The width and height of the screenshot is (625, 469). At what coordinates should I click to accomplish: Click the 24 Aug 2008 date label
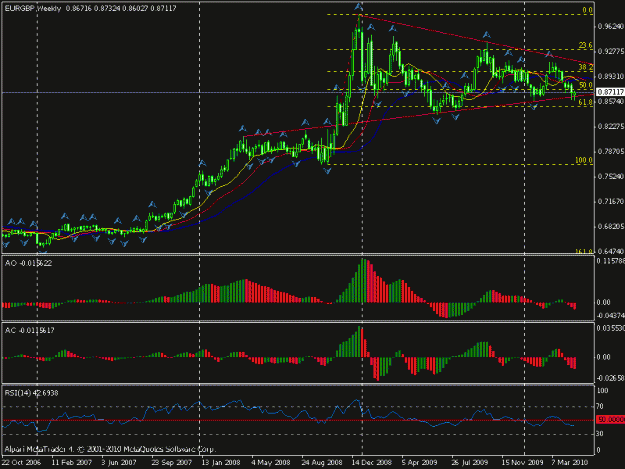click(322, 463)
